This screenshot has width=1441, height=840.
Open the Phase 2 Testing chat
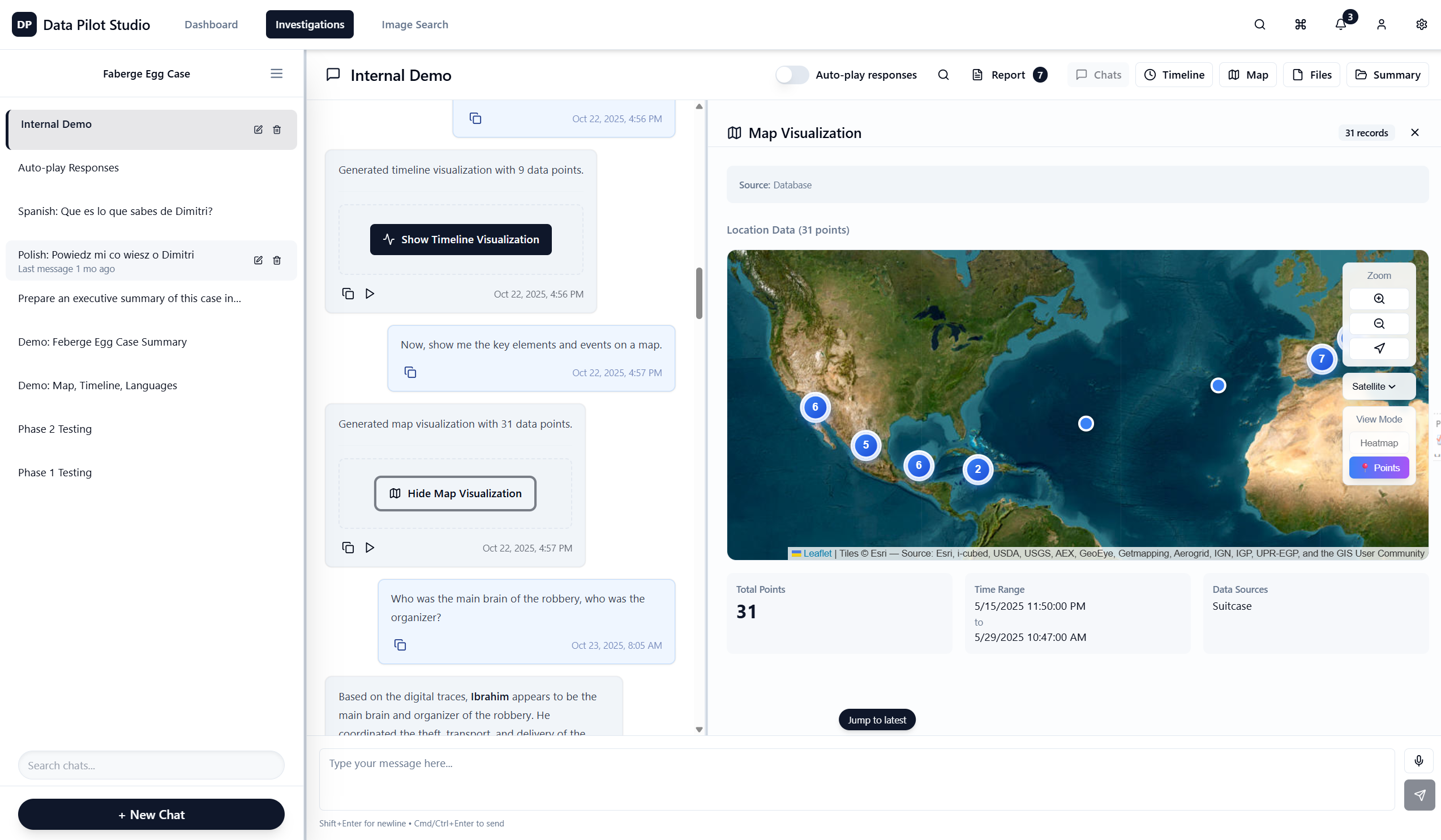[x=151, y=429]
